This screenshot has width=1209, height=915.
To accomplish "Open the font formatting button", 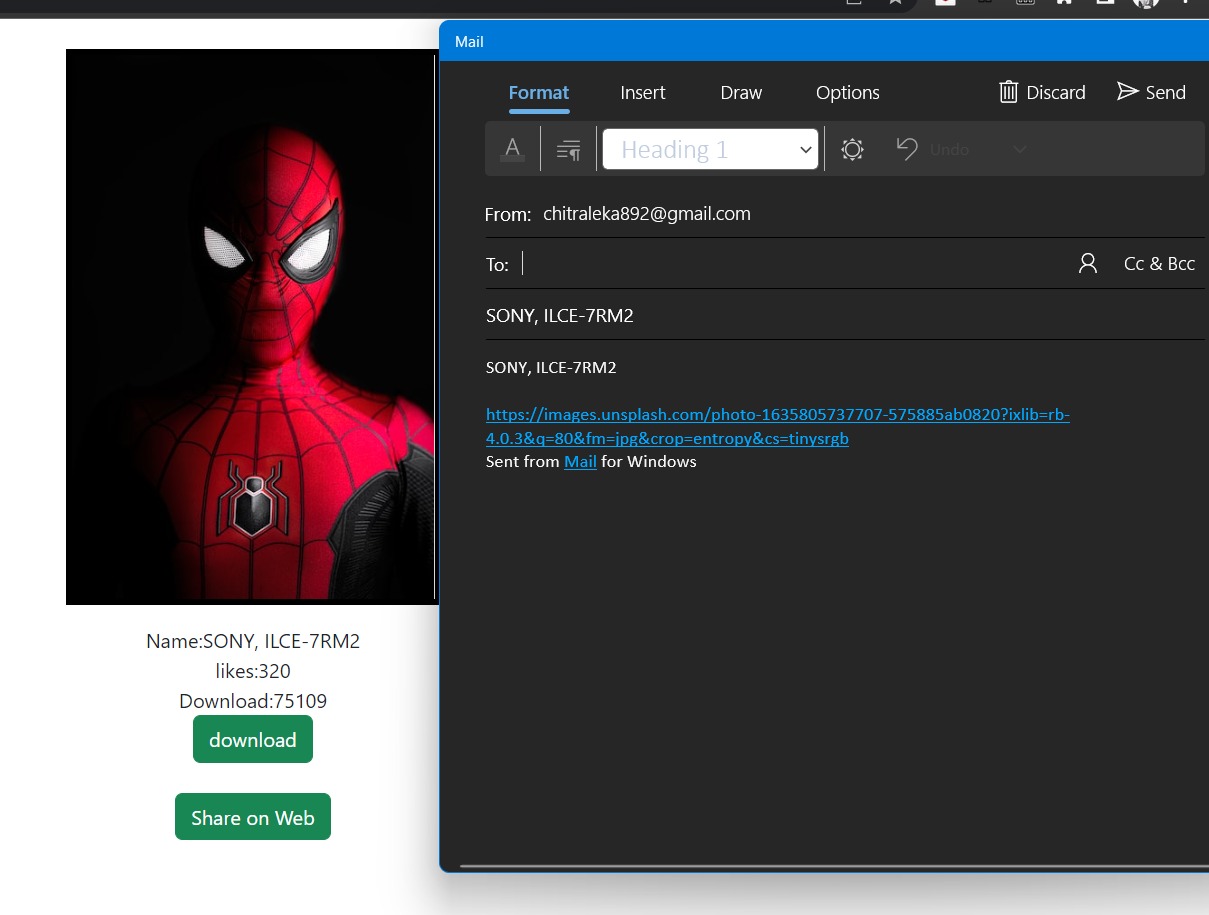I will (x=513, y=150).
